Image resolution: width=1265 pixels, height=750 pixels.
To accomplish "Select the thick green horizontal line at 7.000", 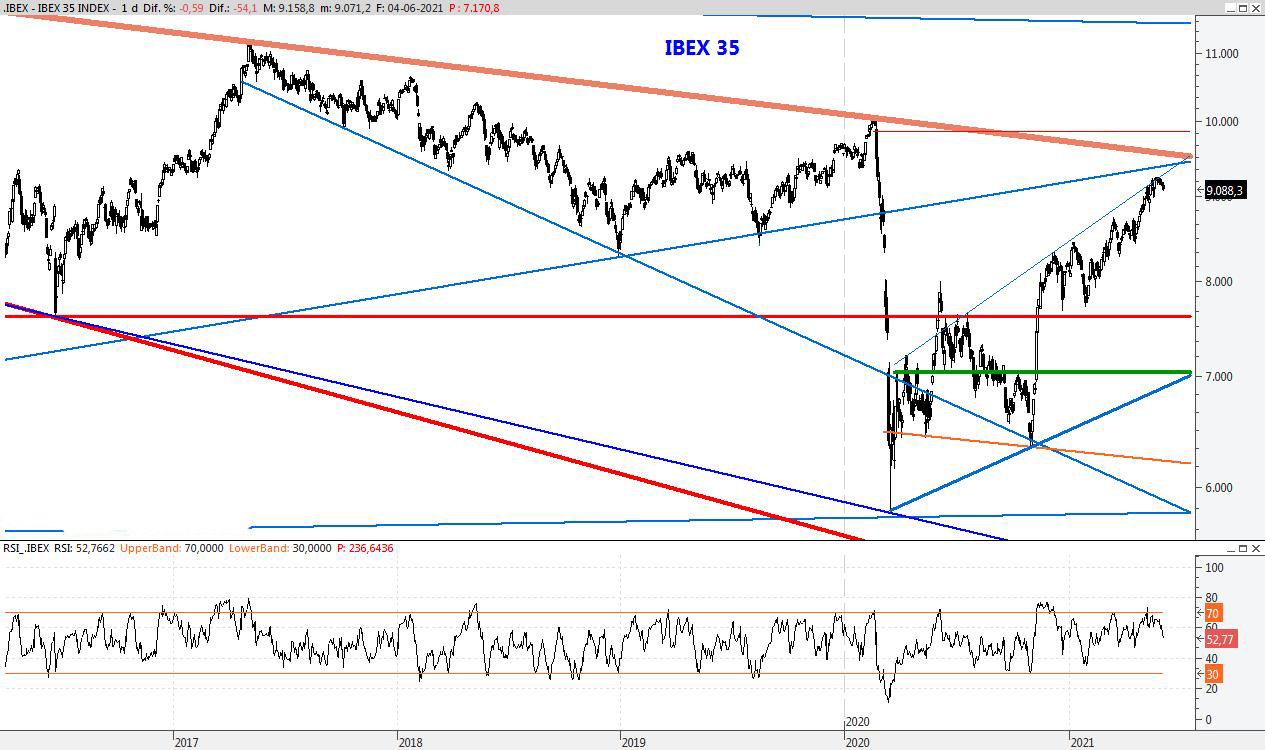I will [x=1040, y=373].
